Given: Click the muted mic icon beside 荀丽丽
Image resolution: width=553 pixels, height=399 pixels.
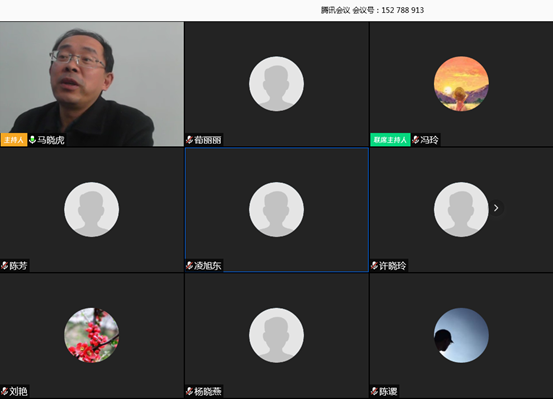Looking at the screenshot, I should pyautogui.click(x=189, y=140).
